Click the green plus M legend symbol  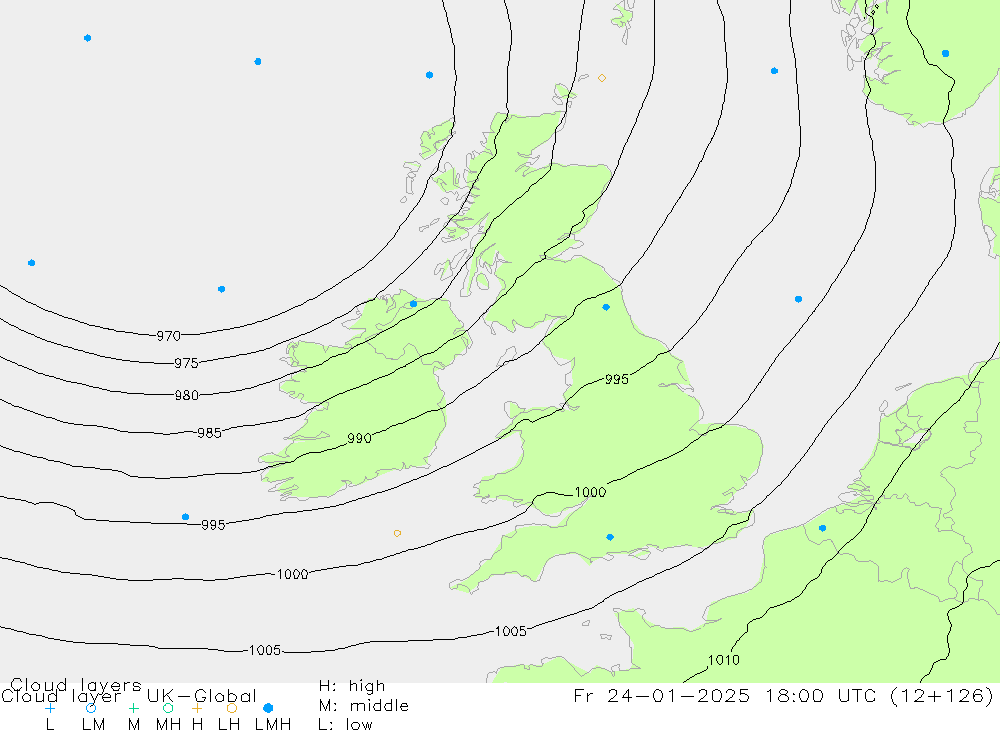pos(133,708)
